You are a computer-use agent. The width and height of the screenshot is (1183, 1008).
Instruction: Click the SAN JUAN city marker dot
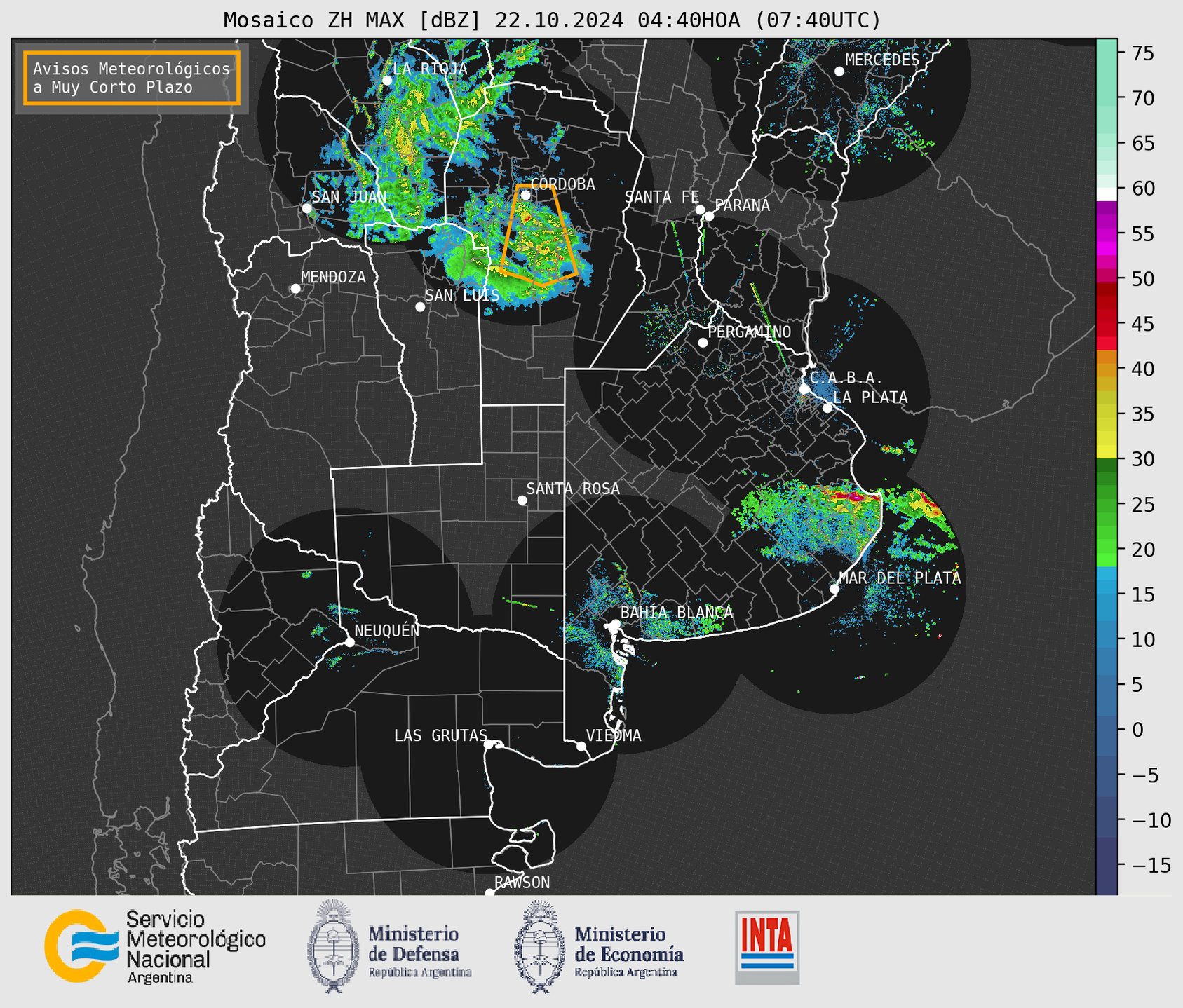tap(306, 208)
